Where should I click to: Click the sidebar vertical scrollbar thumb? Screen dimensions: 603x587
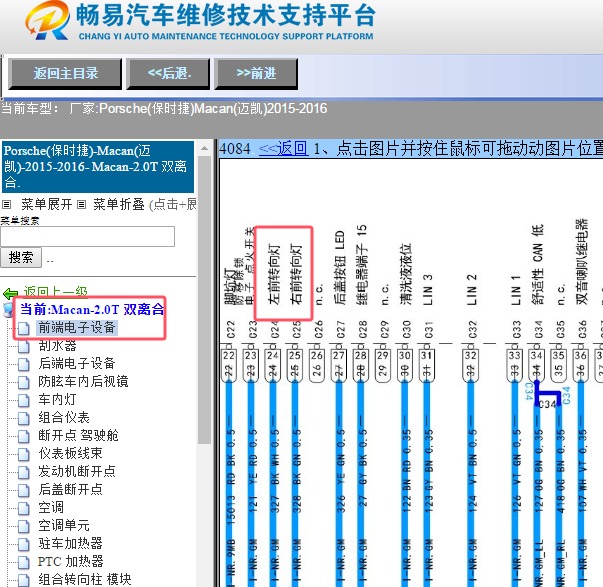205,300
